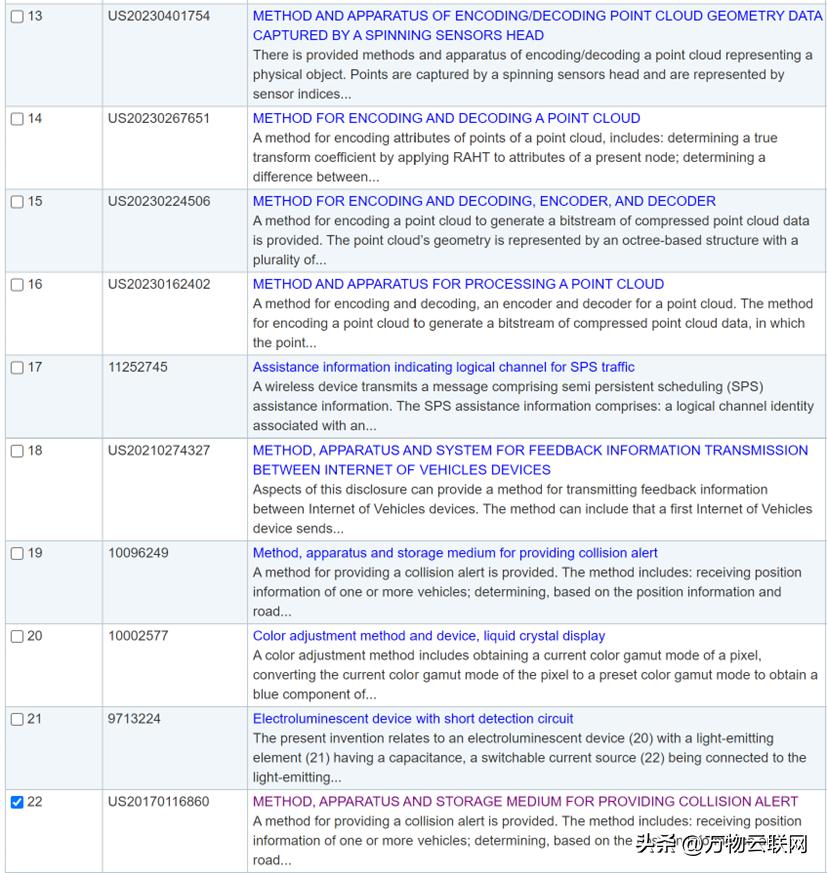Image resolution: width=827 pixels, height=873 pixels.
Task: Open the Electroluminescent device short detection link
Action: [x=413, y=719]
